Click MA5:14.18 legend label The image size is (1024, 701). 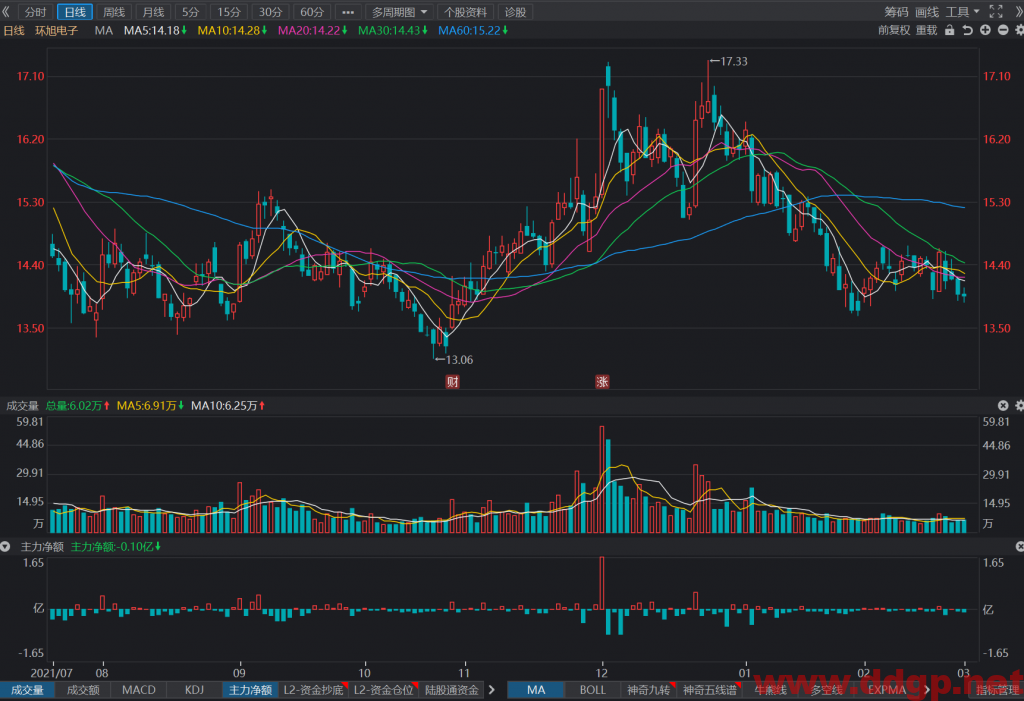click(x=155, y=30)
